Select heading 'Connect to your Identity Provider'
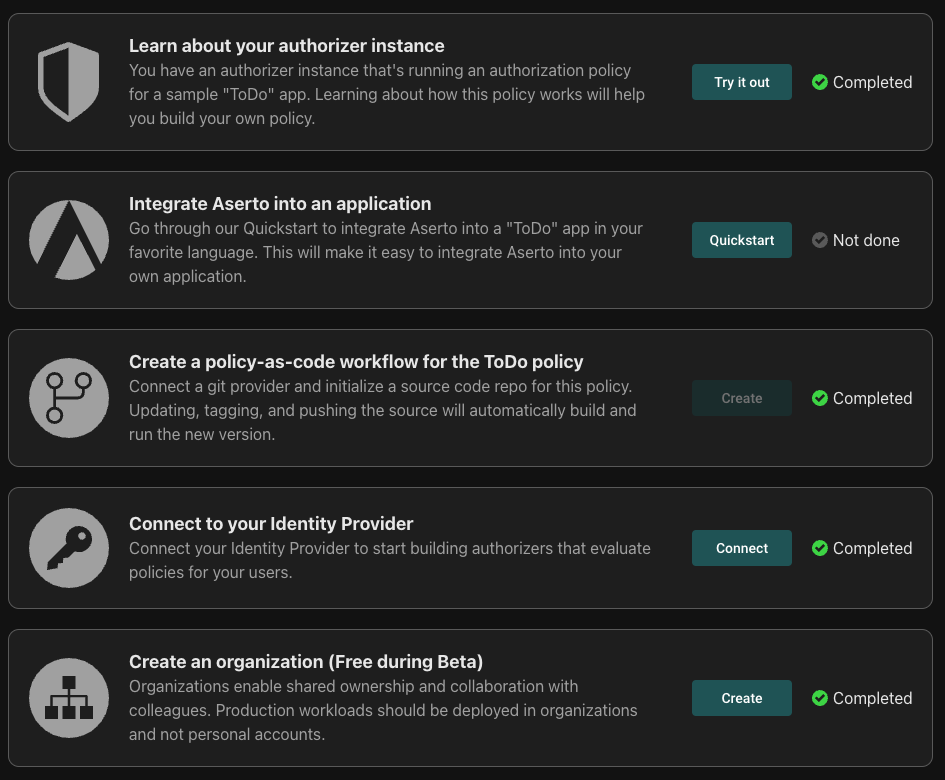The image size is (945, 780). pyautogui.click(x=271, y=524)
